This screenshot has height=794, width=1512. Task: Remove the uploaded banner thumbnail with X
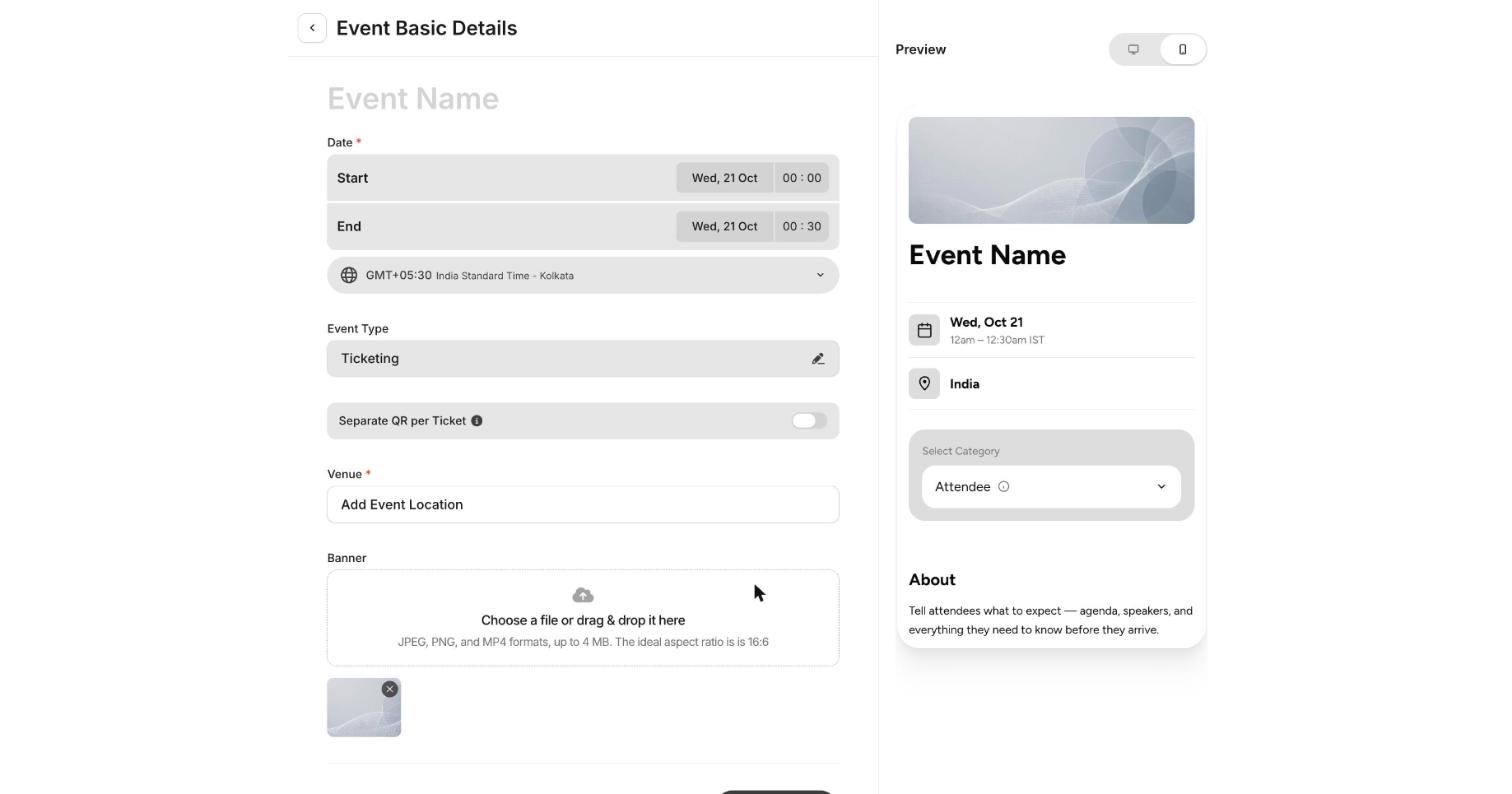[390, 689]
